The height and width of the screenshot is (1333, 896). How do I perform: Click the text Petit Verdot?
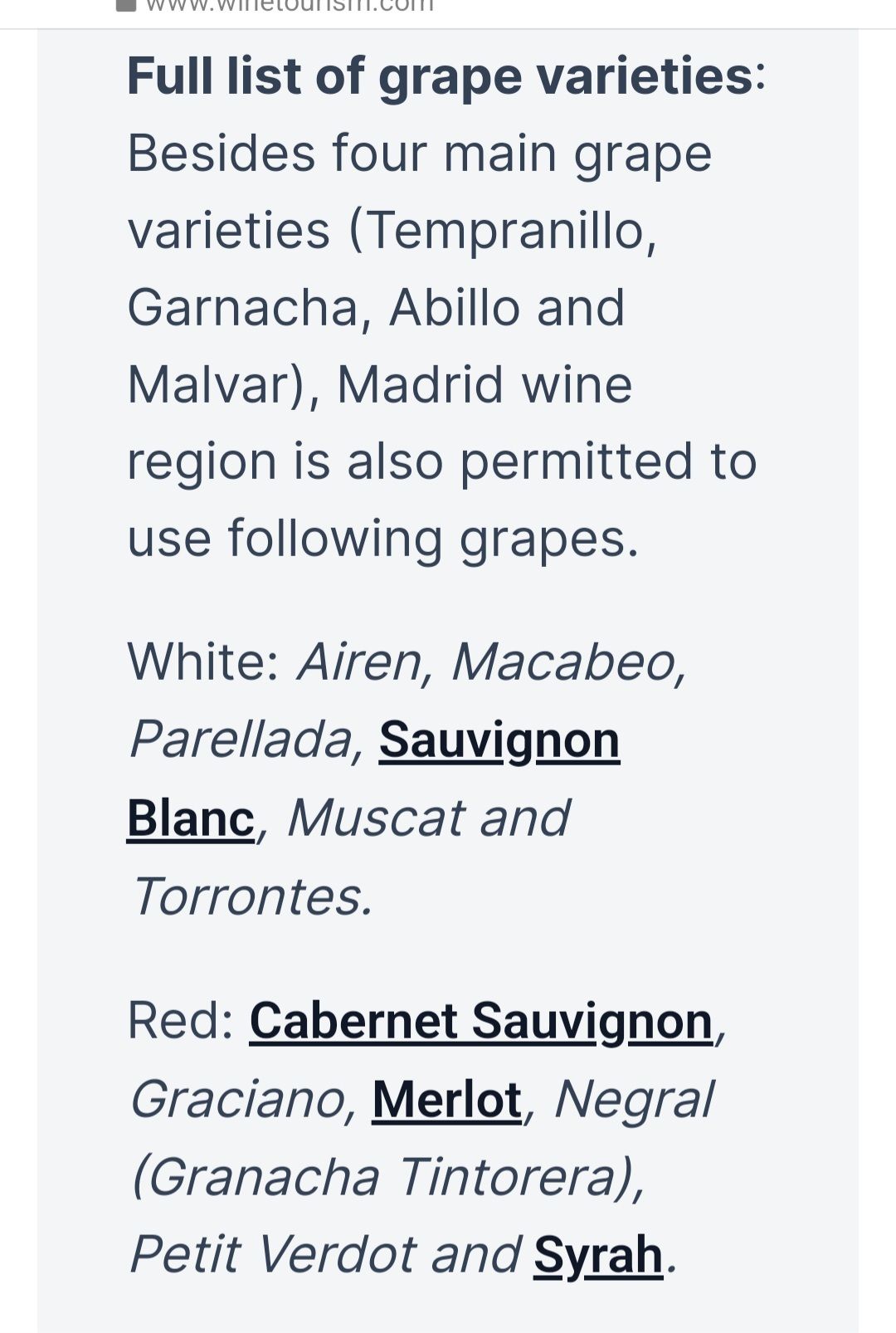tap(271, 1253)
